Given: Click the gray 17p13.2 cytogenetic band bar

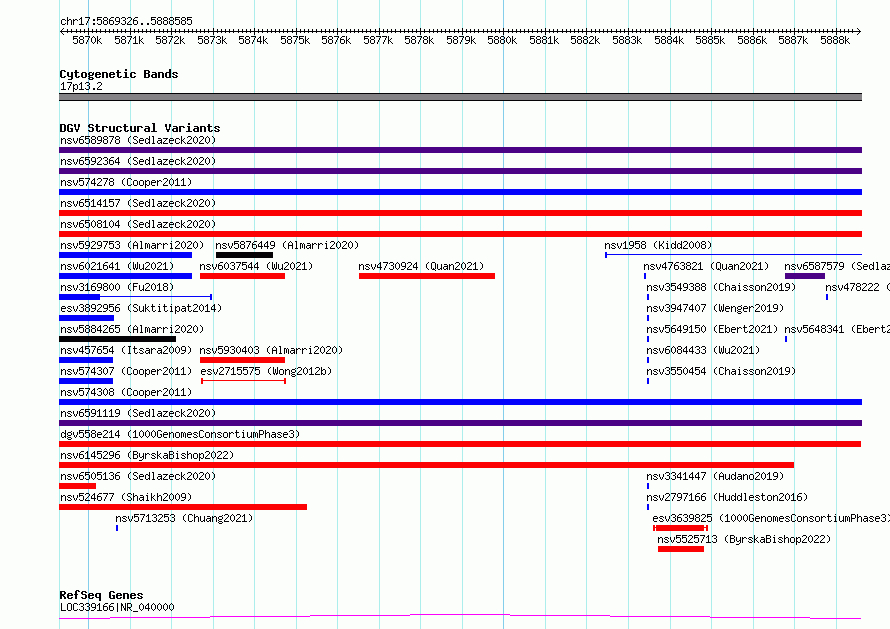Looking at the screenshot, I should click(460, 97).
